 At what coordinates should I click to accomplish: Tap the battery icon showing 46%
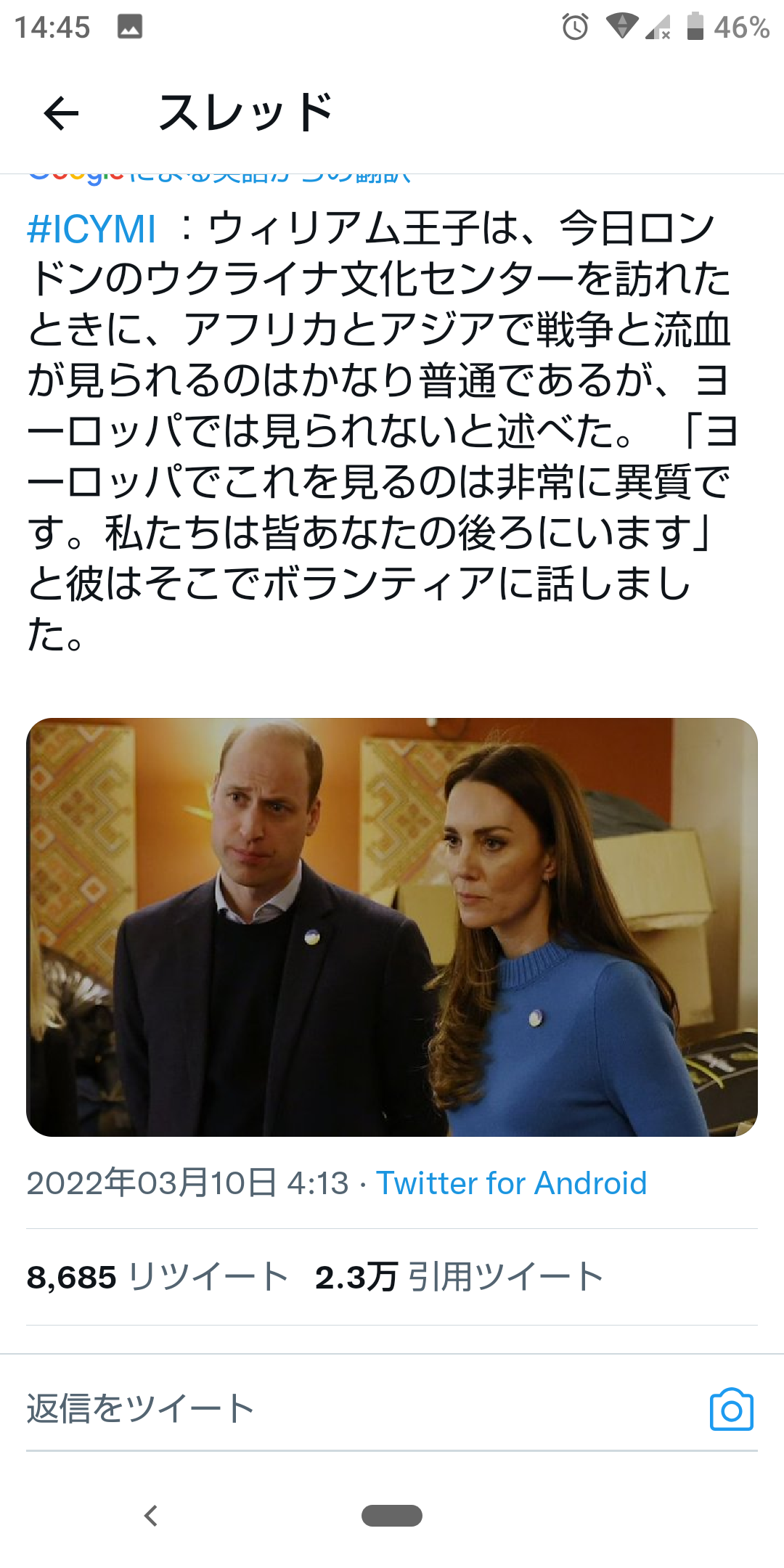click(x=695, y=26)
